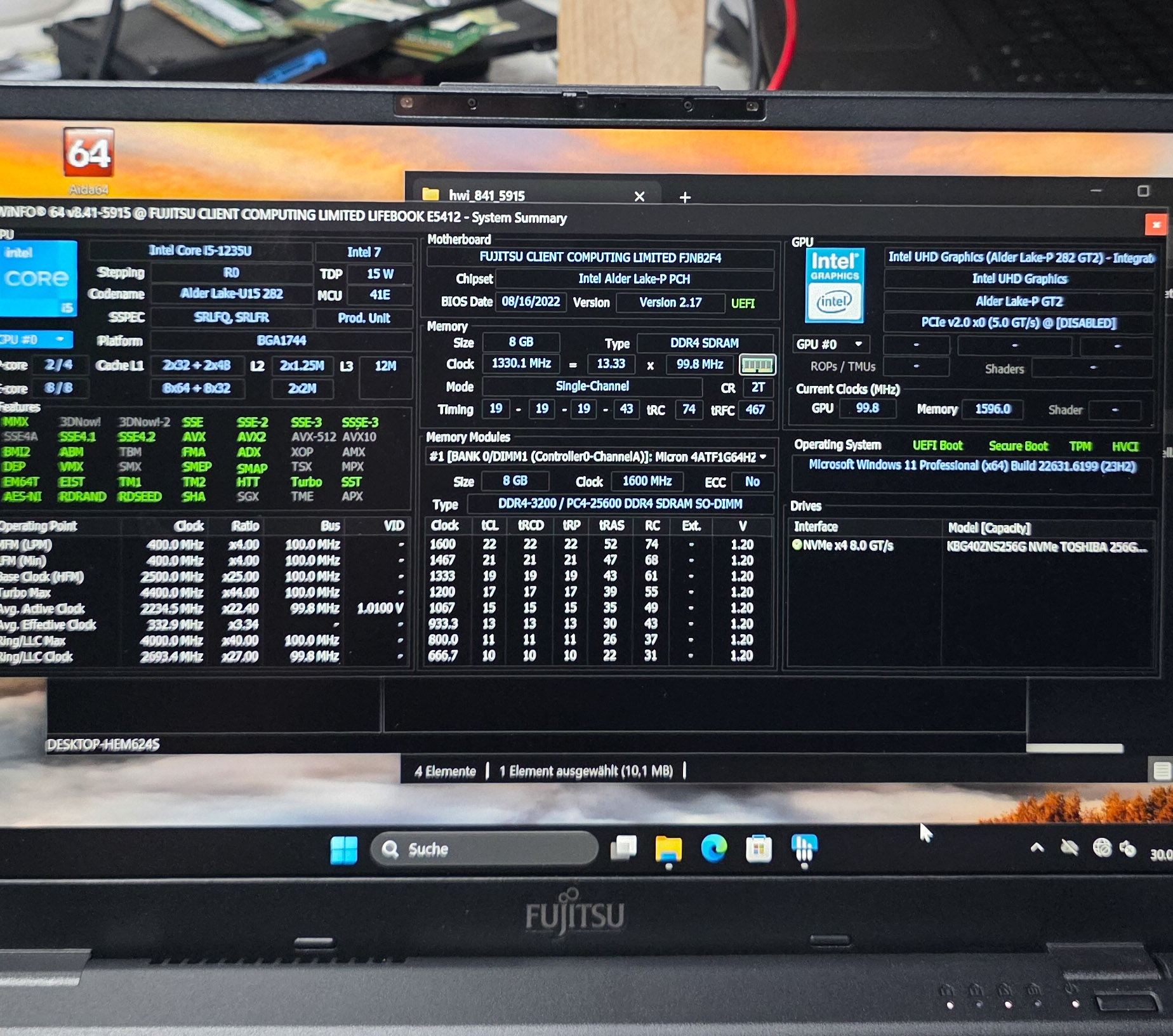
Task: Launch Microsoft Edge from the taskbar
Action: pyautogui.click(x=713, y=849)
